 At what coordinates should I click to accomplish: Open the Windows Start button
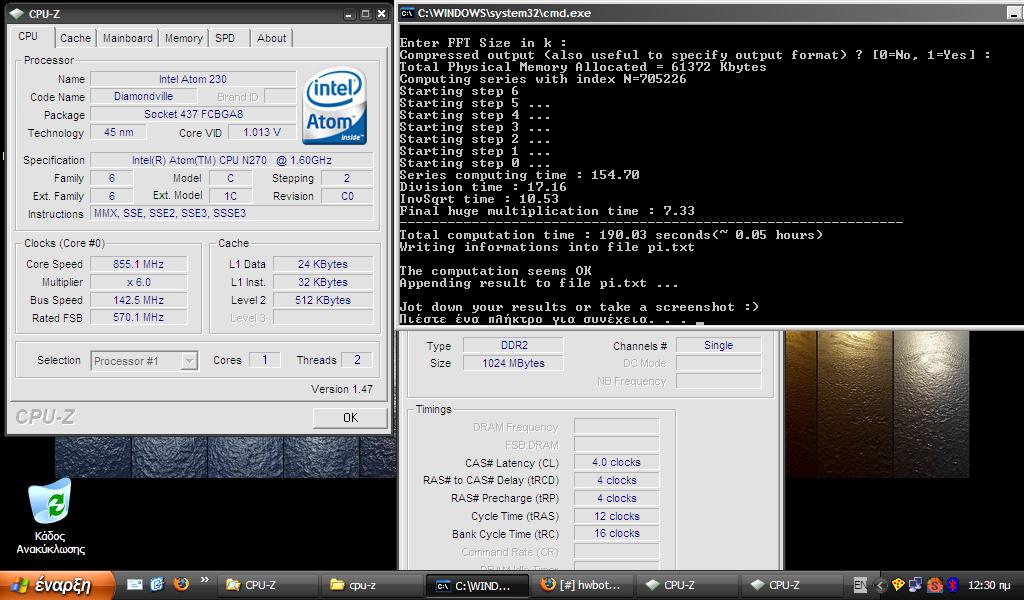point(56,585)
